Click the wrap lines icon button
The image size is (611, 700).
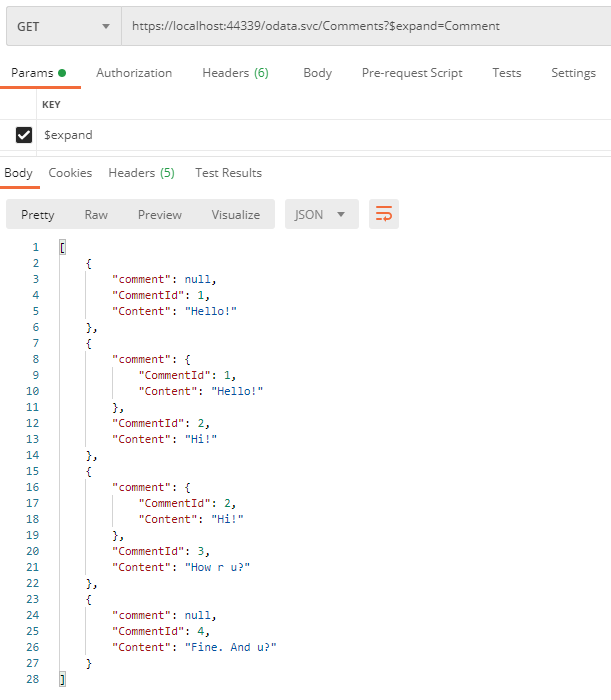pyautogui.click(x=384, y=214)
